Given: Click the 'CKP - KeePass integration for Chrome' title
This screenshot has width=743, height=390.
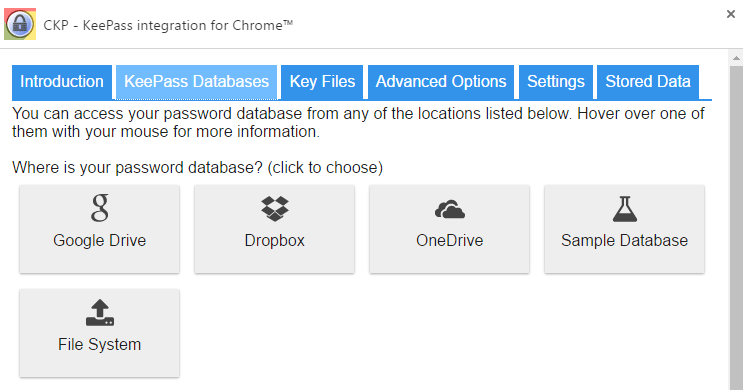Looking at the screenshot, I should 168,25.
